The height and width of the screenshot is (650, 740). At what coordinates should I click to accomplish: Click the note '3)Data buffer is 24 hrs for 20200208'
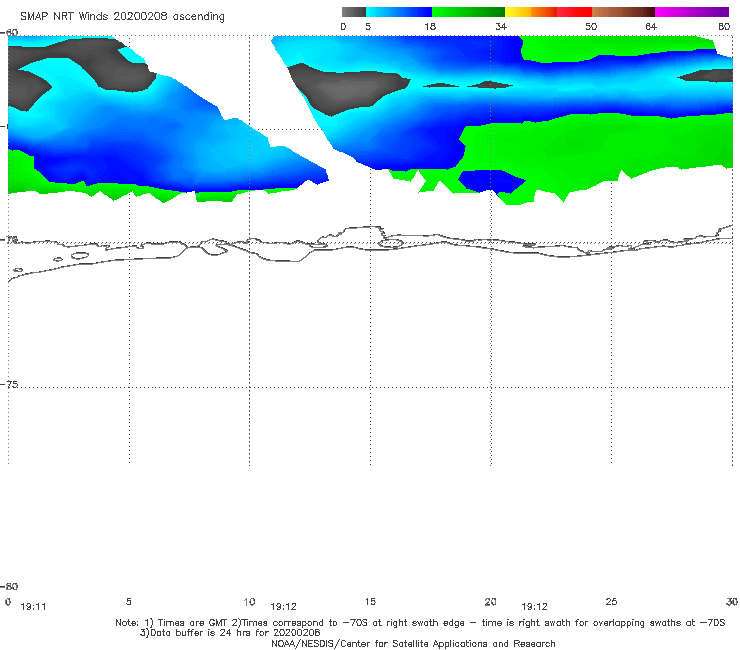230,633
